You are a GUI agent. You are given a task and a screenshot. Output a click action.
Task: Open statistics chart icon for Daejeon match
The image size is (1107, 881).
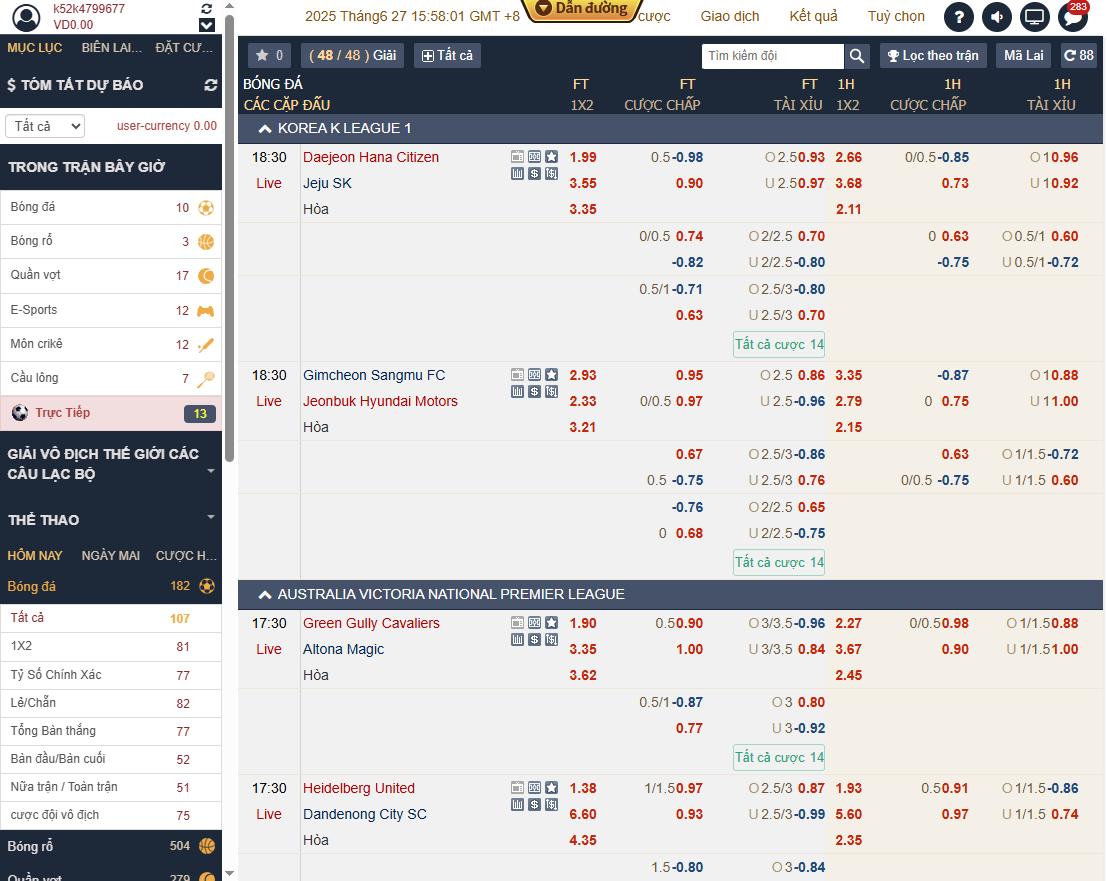click(x=517, y=173)
